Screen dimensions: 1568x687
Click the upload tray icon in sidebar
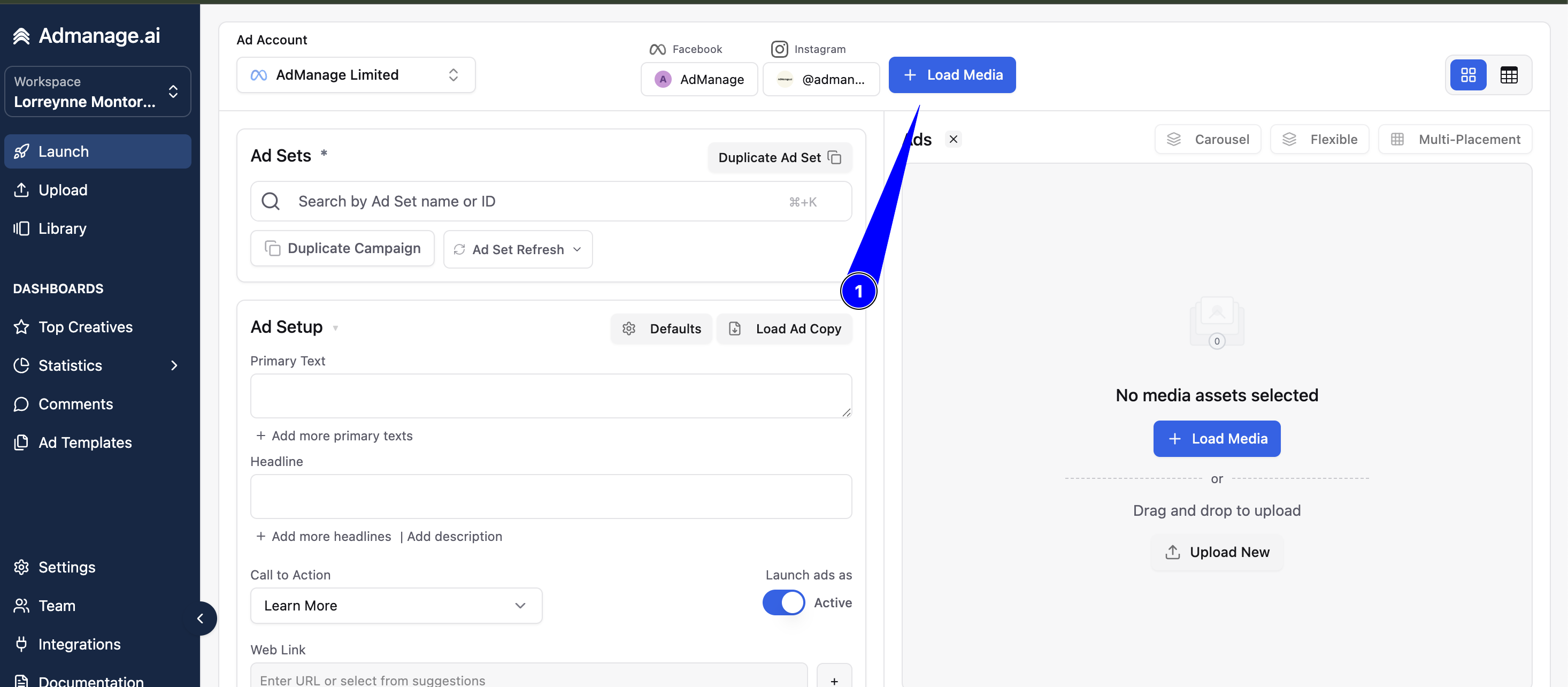tap(21, 189)
